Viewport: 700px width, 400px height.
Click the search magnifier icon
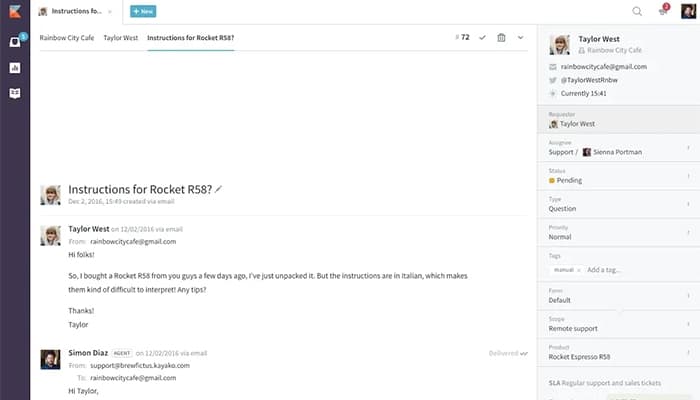pyautogui.click(x=637, y=12)
